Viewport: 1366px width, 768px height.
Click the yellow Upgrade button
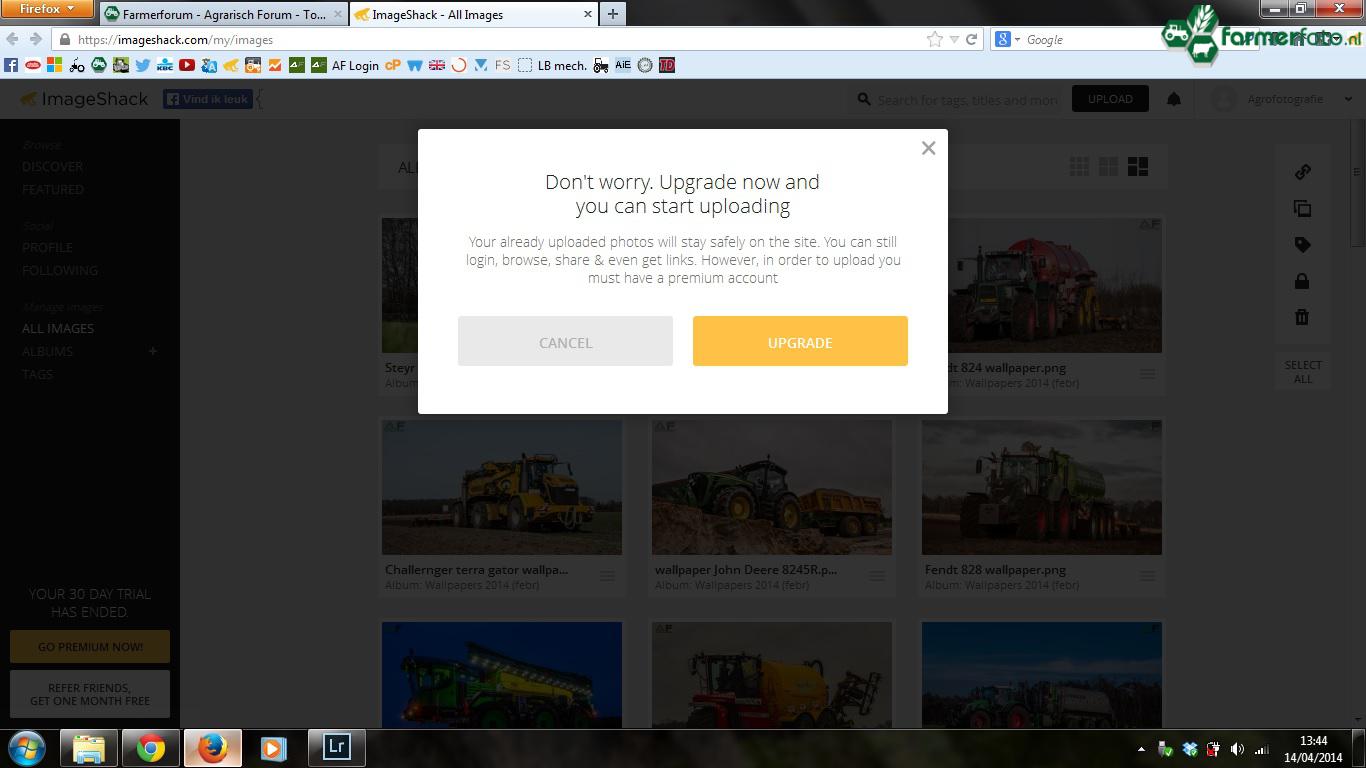click(800, 342)
